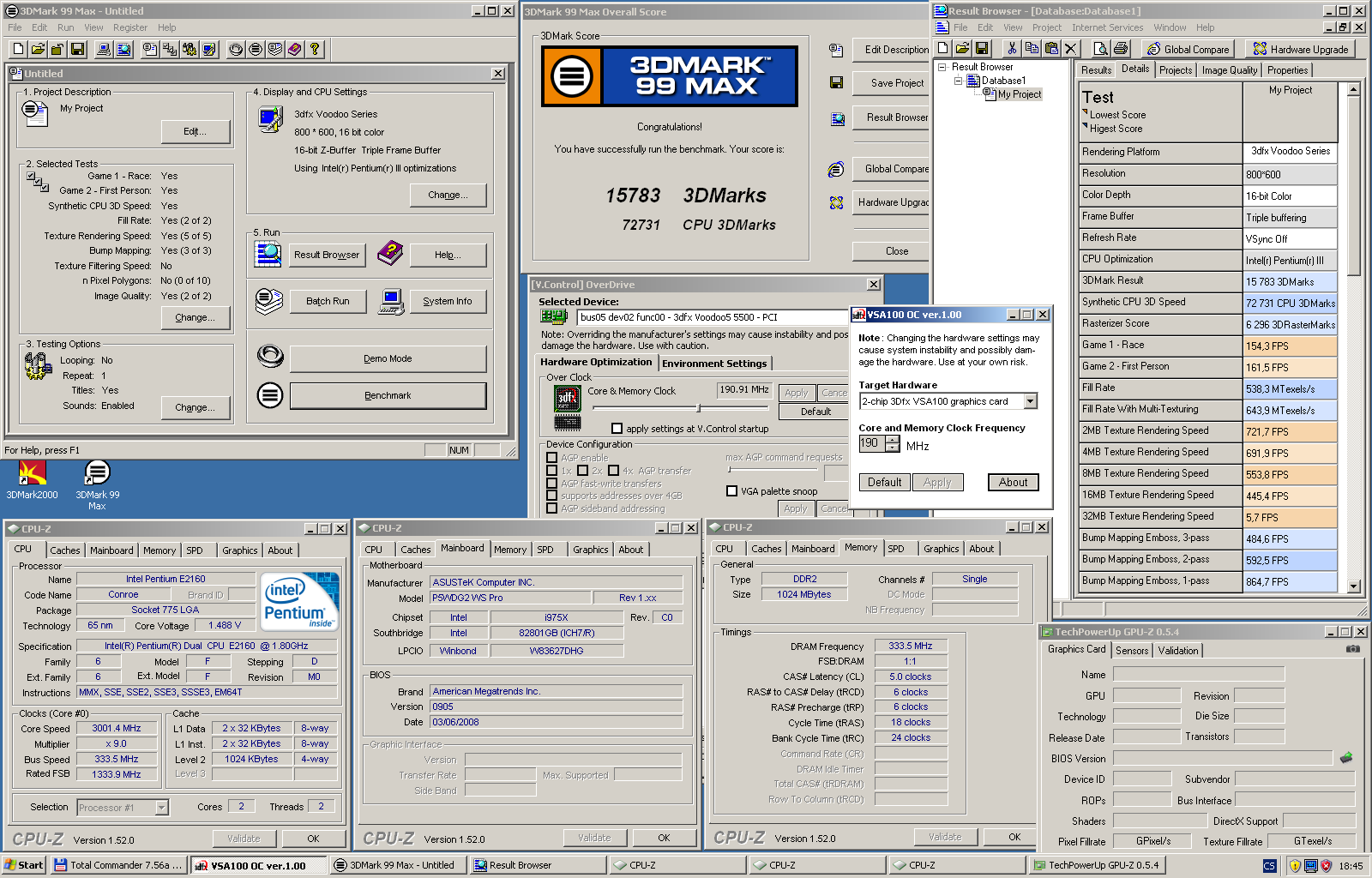This screenshot has width=1372, height=878.
Task: Click Delete X icon in Result Browser toolbar
Action: tap(1071, 48)
